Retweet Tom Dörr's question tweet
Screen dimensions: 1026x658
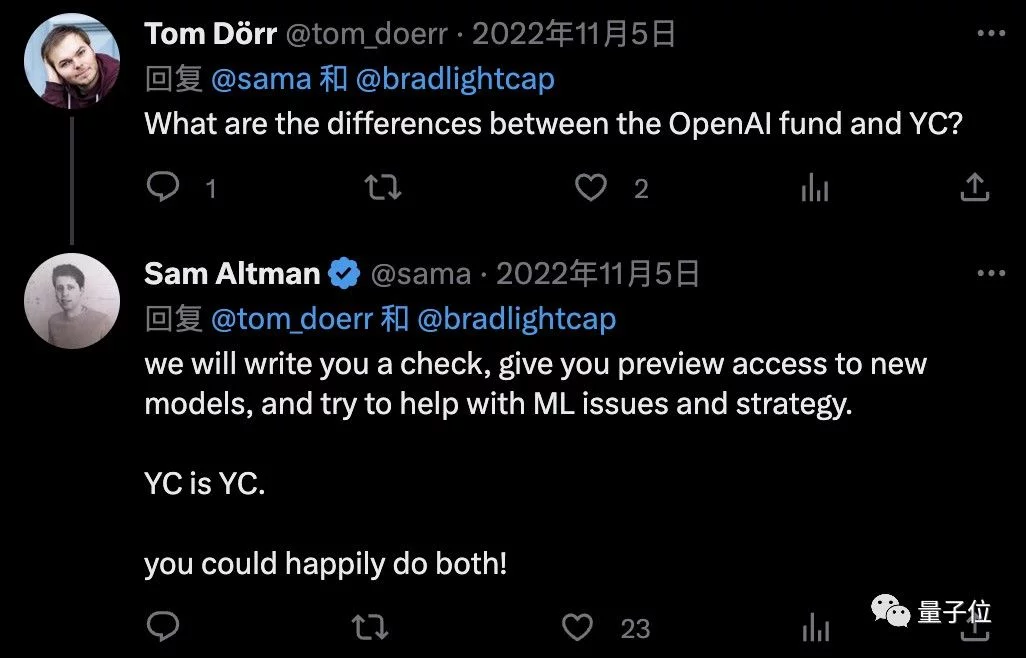pyautogui.click(x=383, y=187)
